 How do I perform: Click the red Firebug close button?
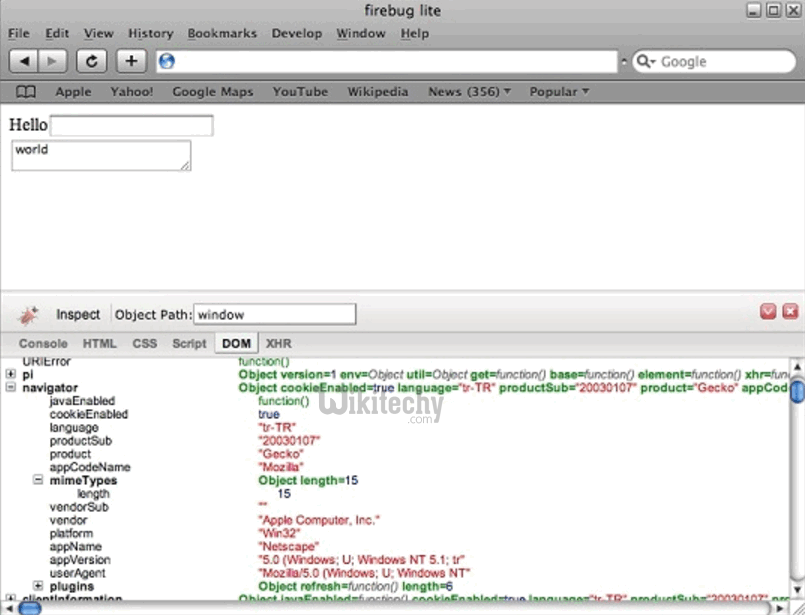pyautogui.click(x=790, y=312)
